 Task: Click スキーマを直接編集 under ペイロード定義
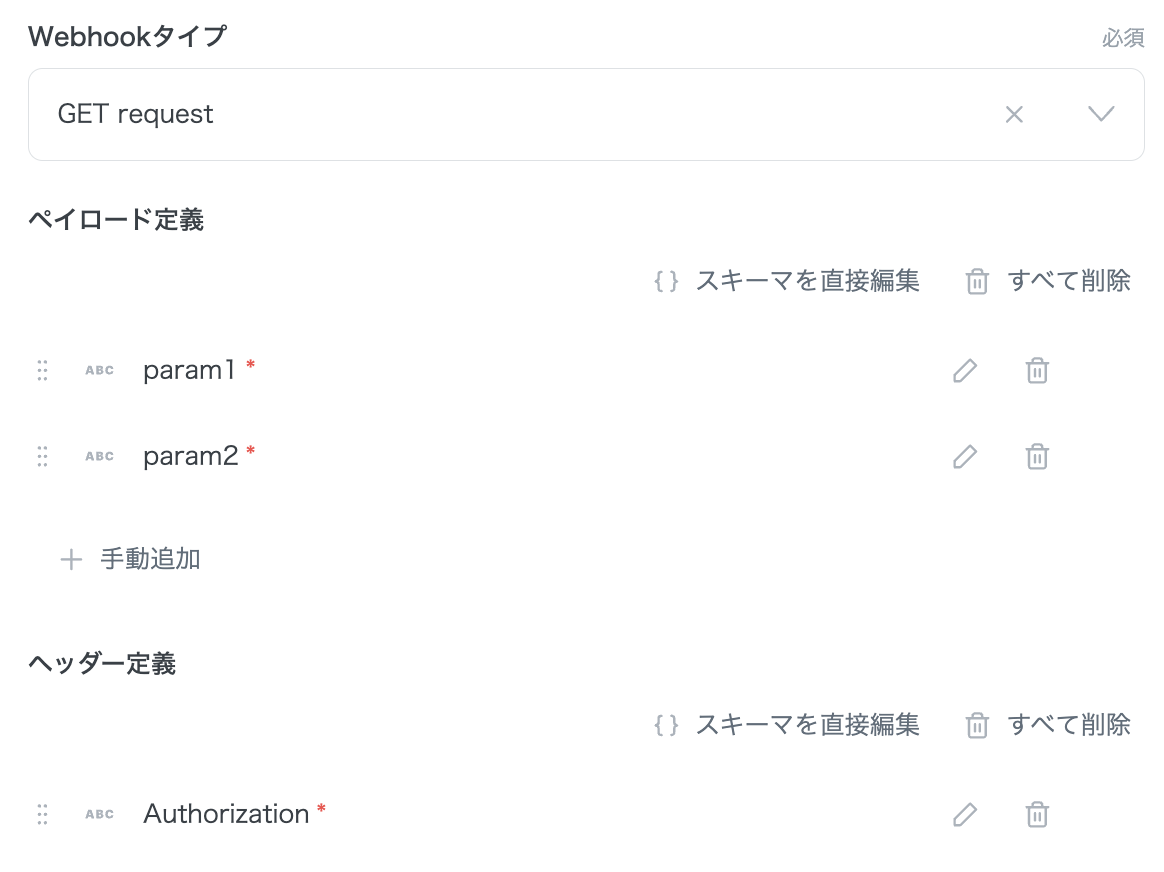tap(787, 281)
